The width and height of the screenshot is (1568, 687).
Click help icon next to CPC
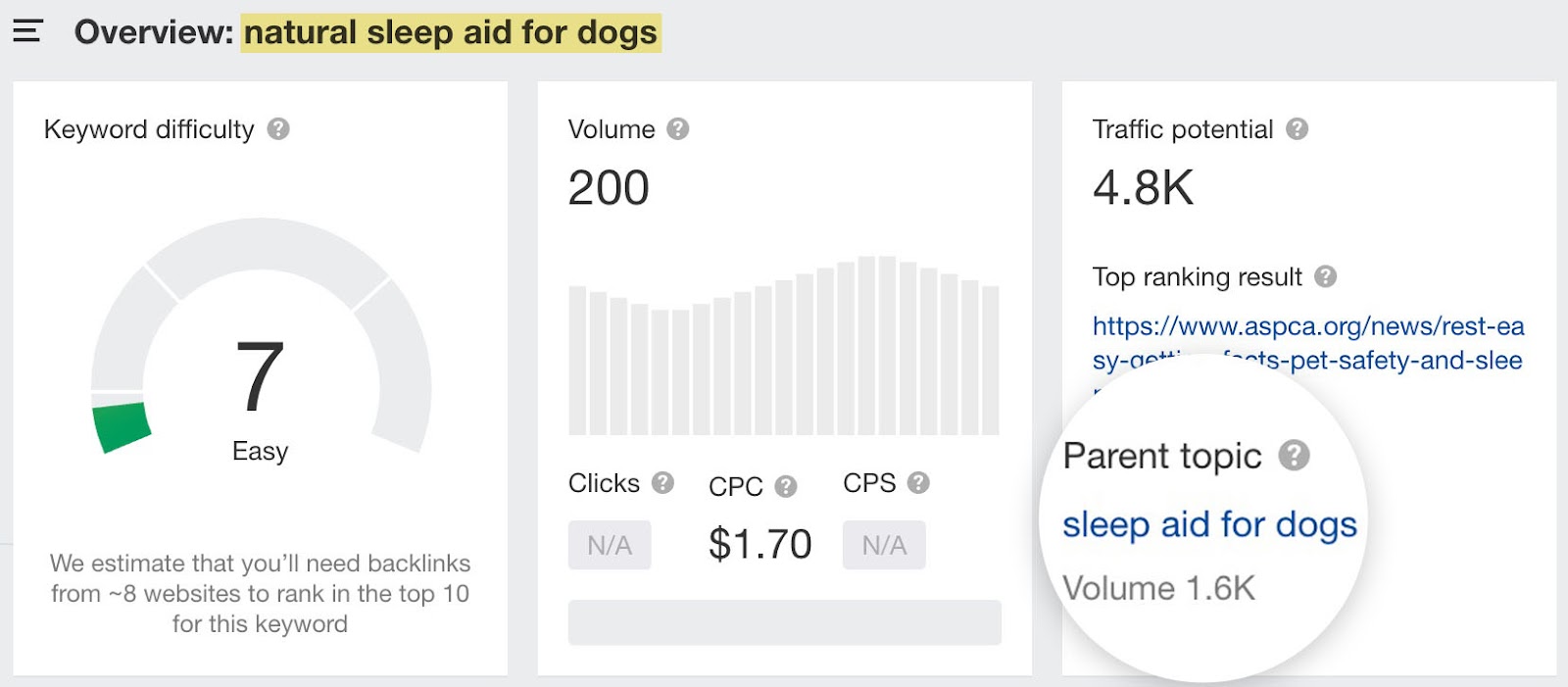786,486
